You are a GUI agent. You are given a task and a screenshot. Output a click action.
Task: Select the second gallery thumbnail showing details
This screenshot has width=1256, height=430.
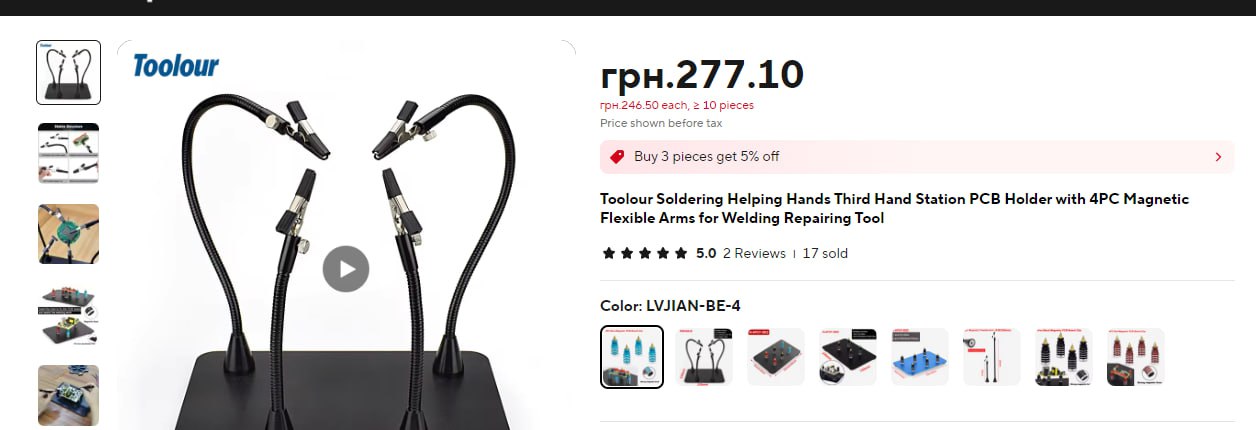click(x=69, y=153)
